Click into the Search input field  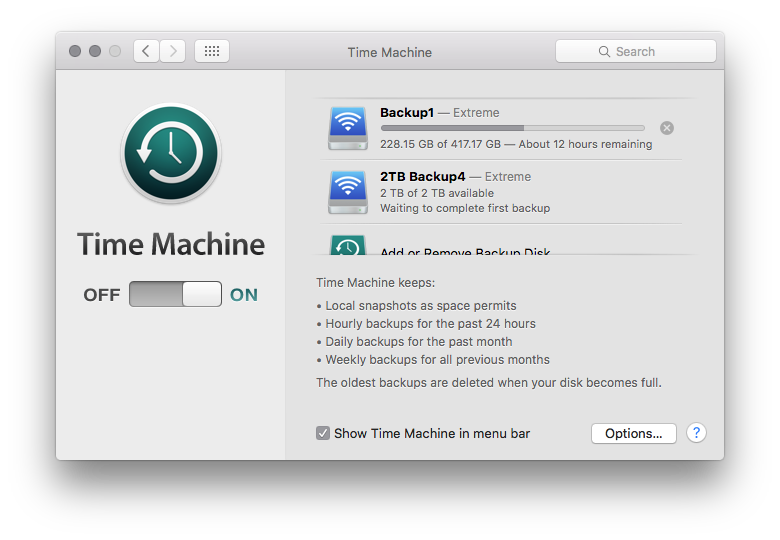tap(636, 51)
